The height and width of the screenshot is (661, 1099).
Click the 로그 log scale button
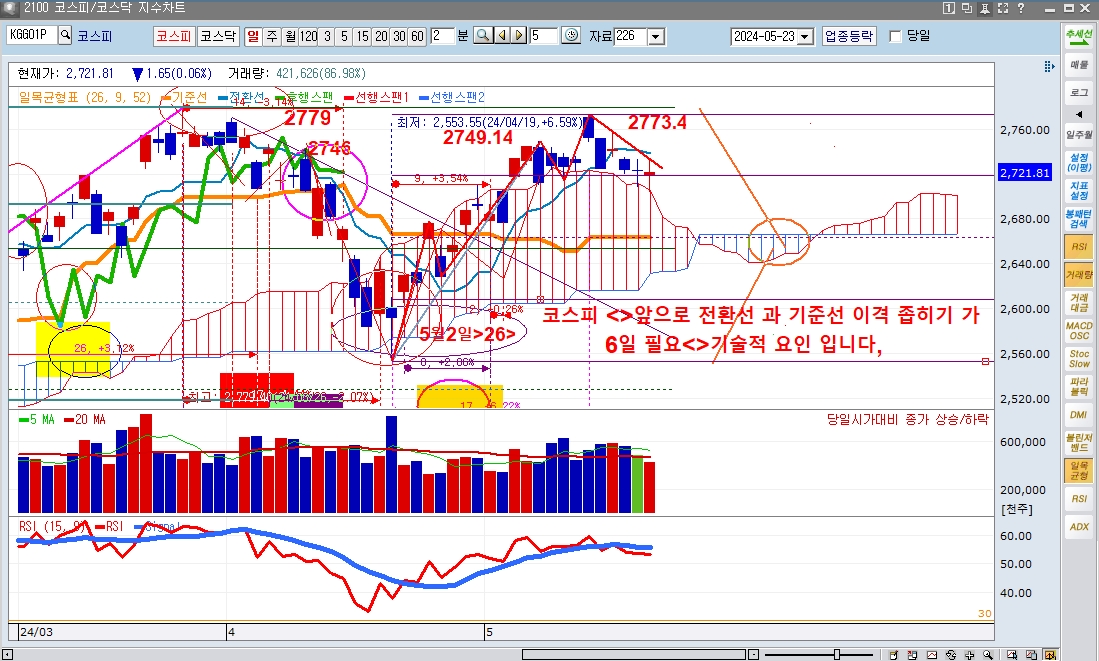point(1079,92)
